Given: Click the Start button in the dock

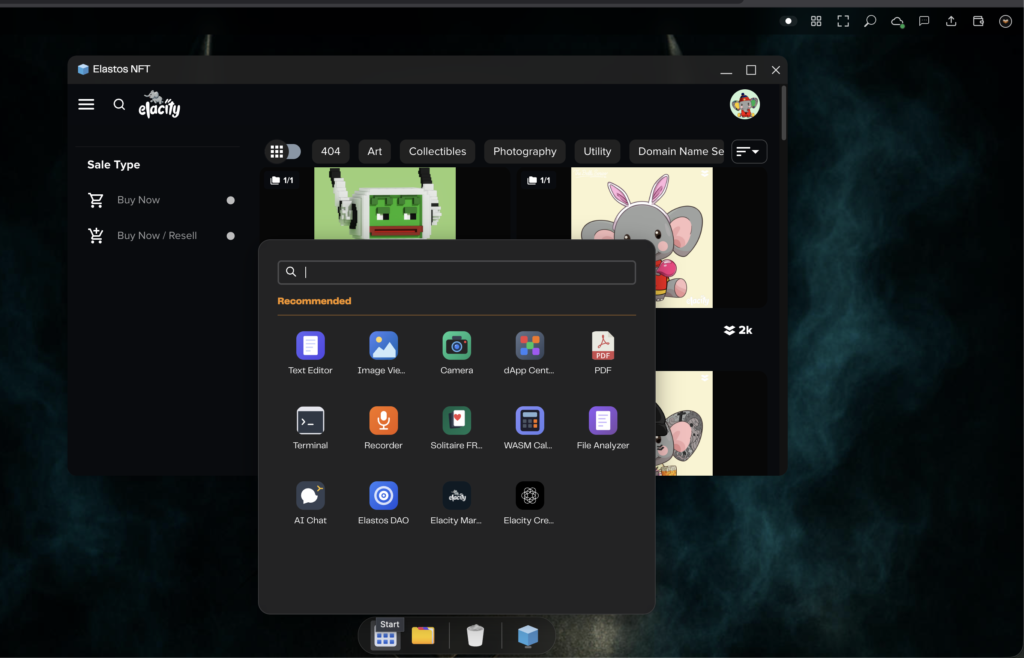Looking at the screenshot, I should coord(386,636).
